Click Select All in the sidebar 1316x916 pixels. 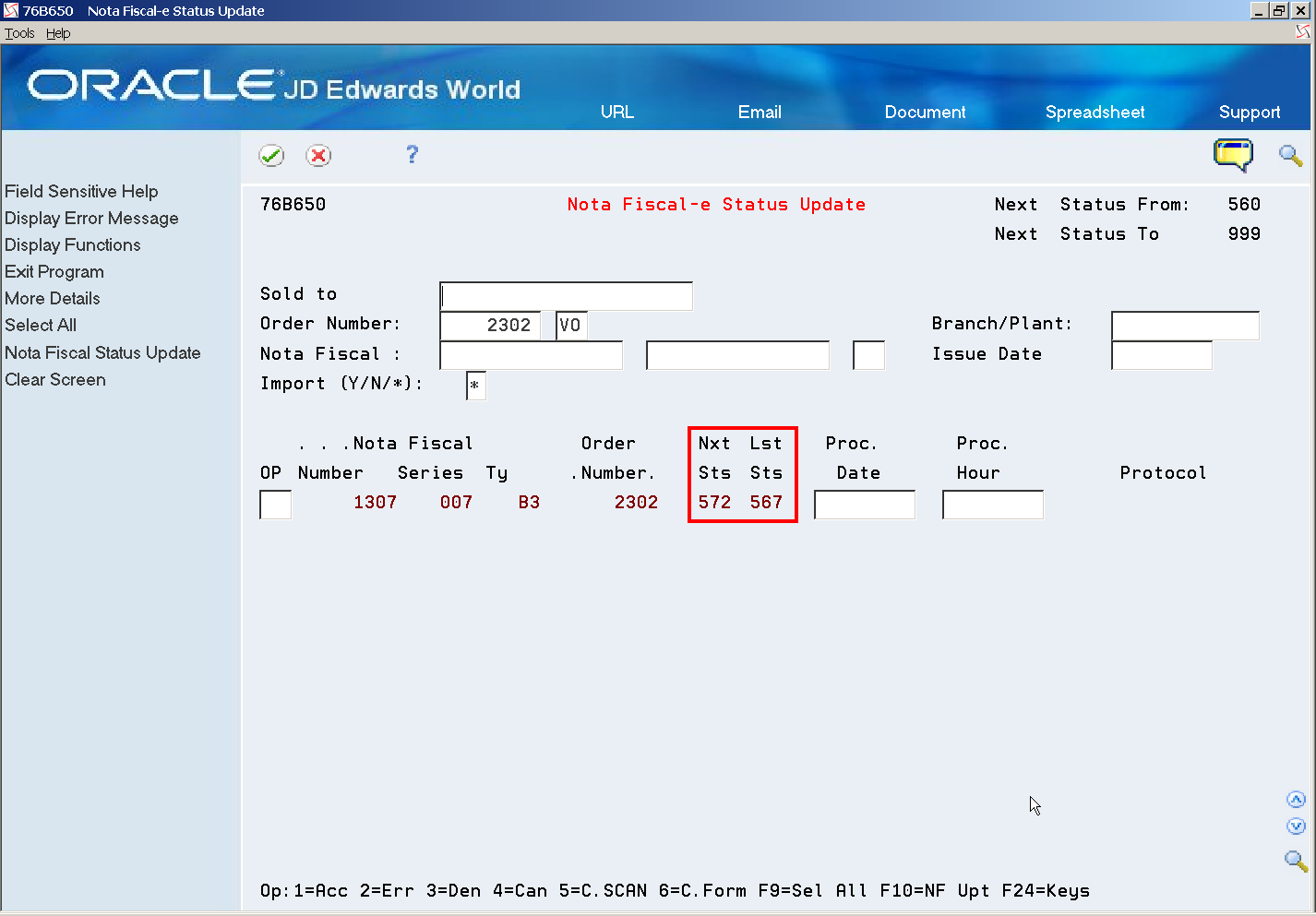(41, 325)
